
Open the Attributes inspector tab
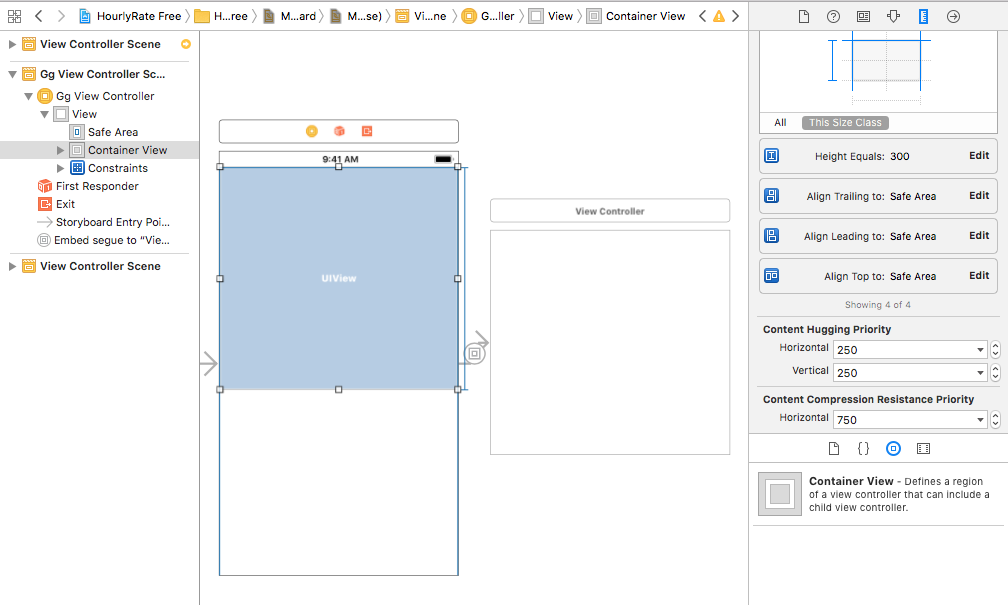point(894,16)
